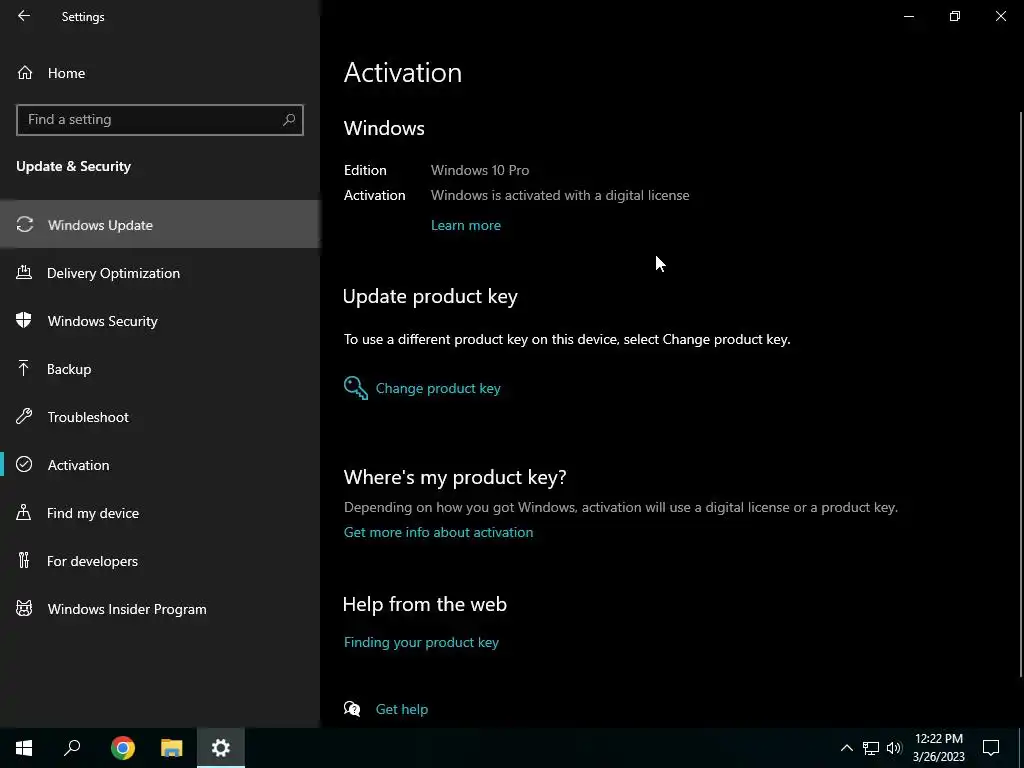Open taskbar search magnifier
The width and height of the screenshot is (1024, 768).
(x=72, y=748)
